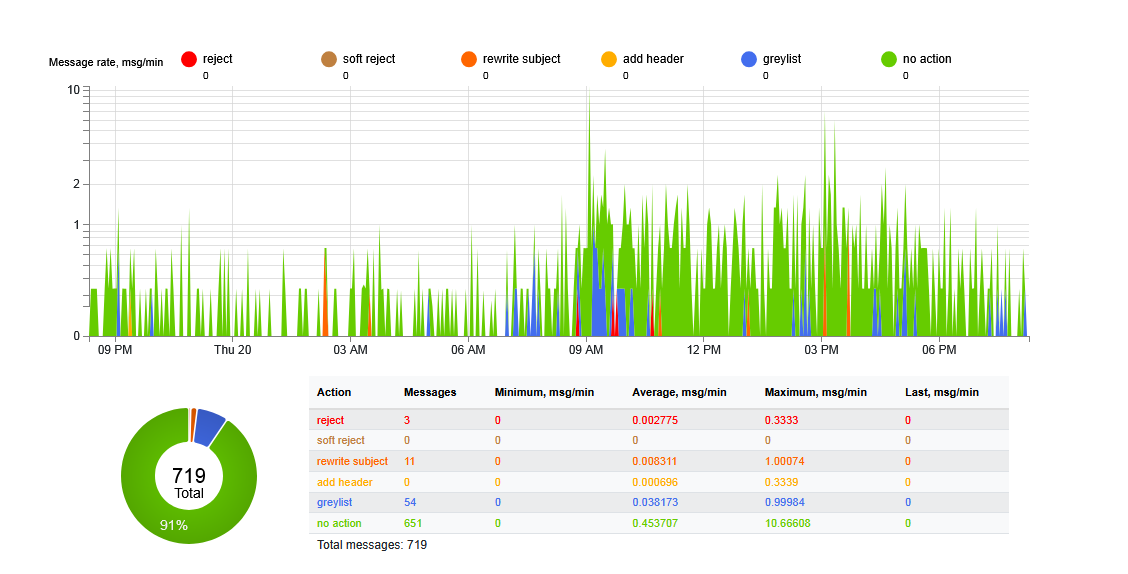This screenshot has width=1128, height=574.
Task: Click the 09 AM time axis label
Action: (586, 349)
